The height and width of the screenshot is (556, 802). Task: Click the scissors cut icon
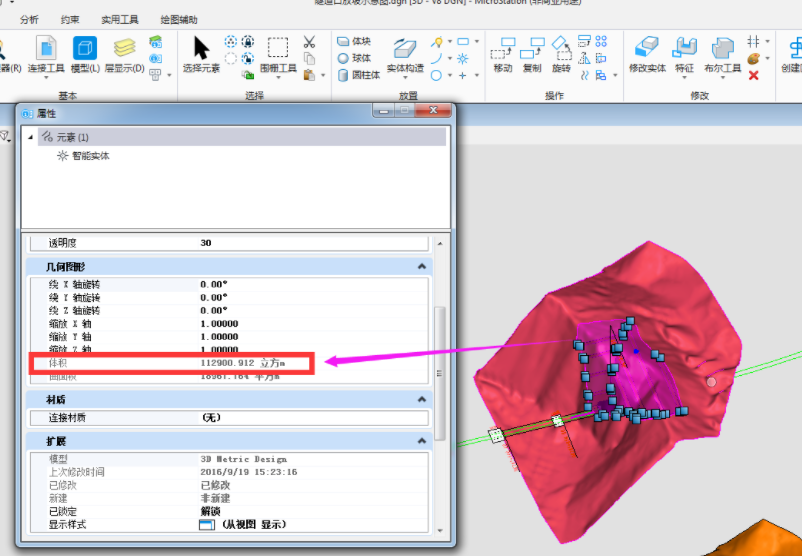(309, 41)
